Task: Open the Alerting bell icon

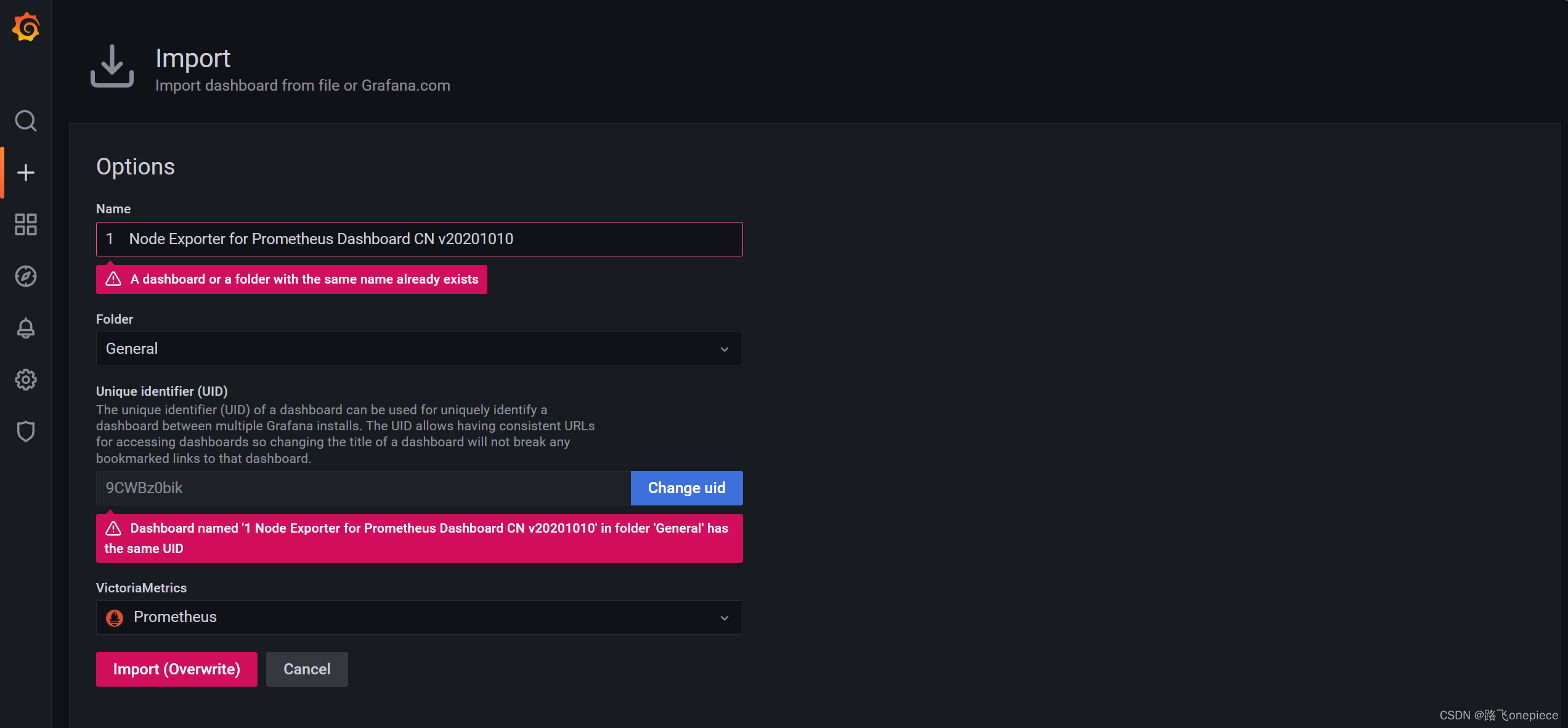Action: [x=26, y=328]
